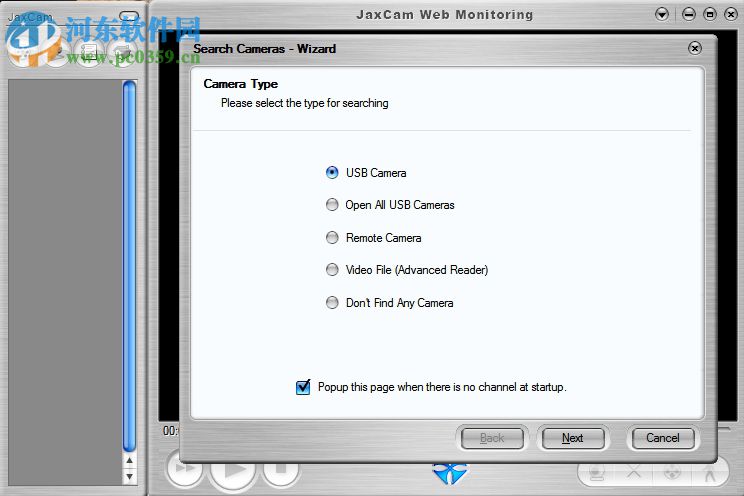The image size is (744, 496).
Task: Select the Remote Camera radio button
Action: pos(332,237)
